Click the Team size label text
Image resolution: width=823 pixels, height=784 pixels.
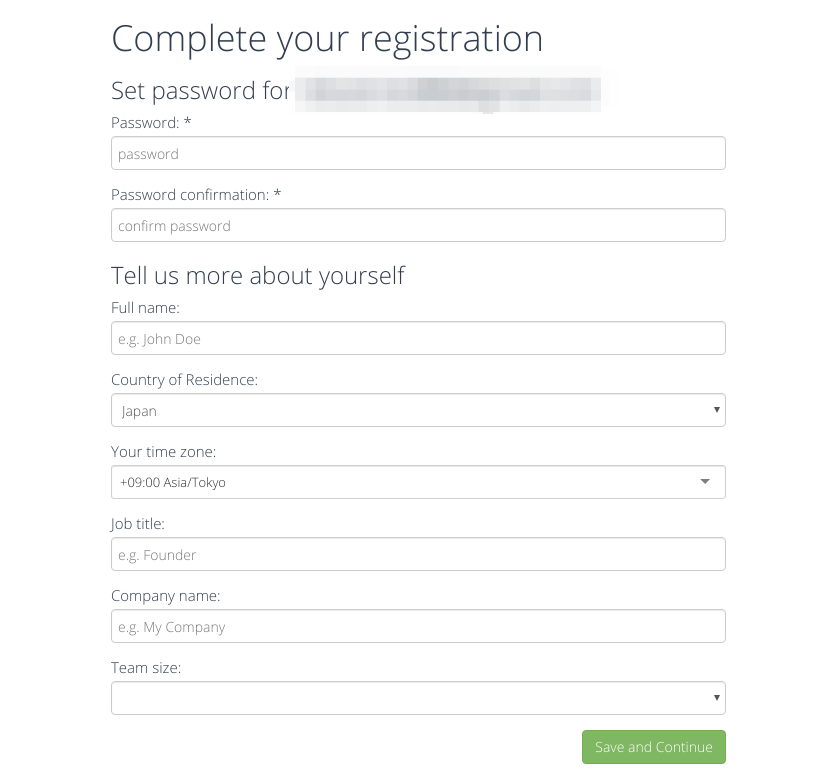click(x=145, y=667)
